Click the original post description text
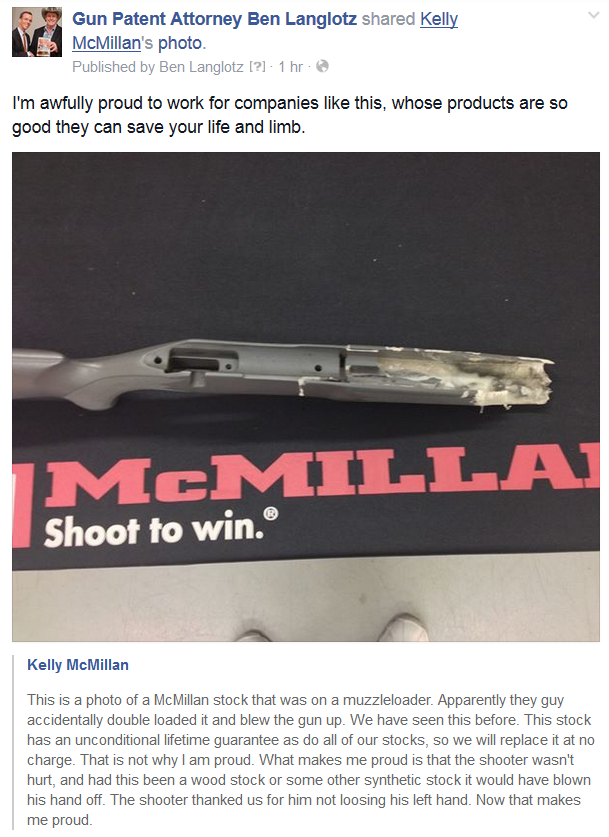 pos(311,760)
